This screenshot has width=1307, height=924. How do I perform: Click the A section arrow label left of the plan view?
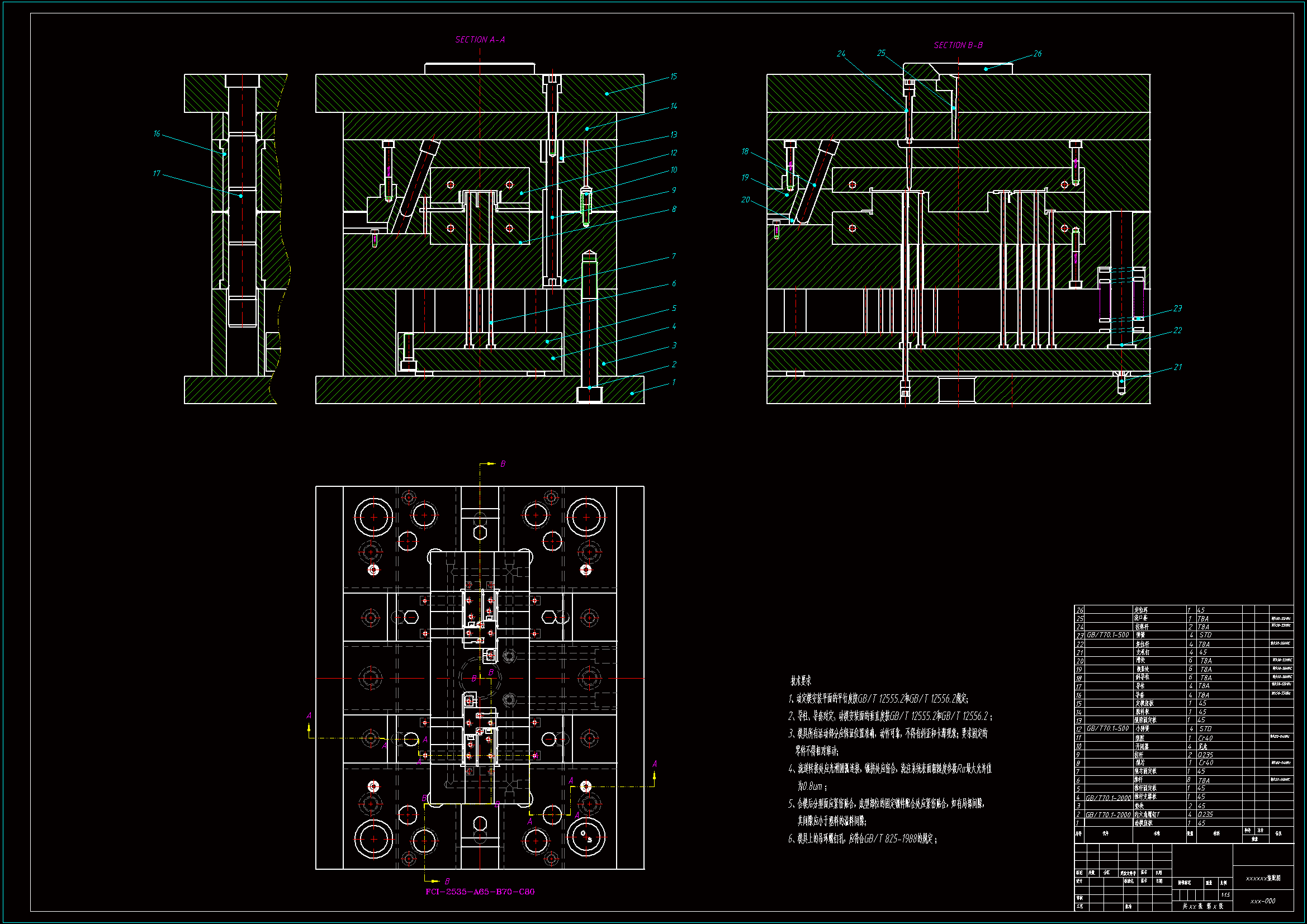tap(309, 715)
